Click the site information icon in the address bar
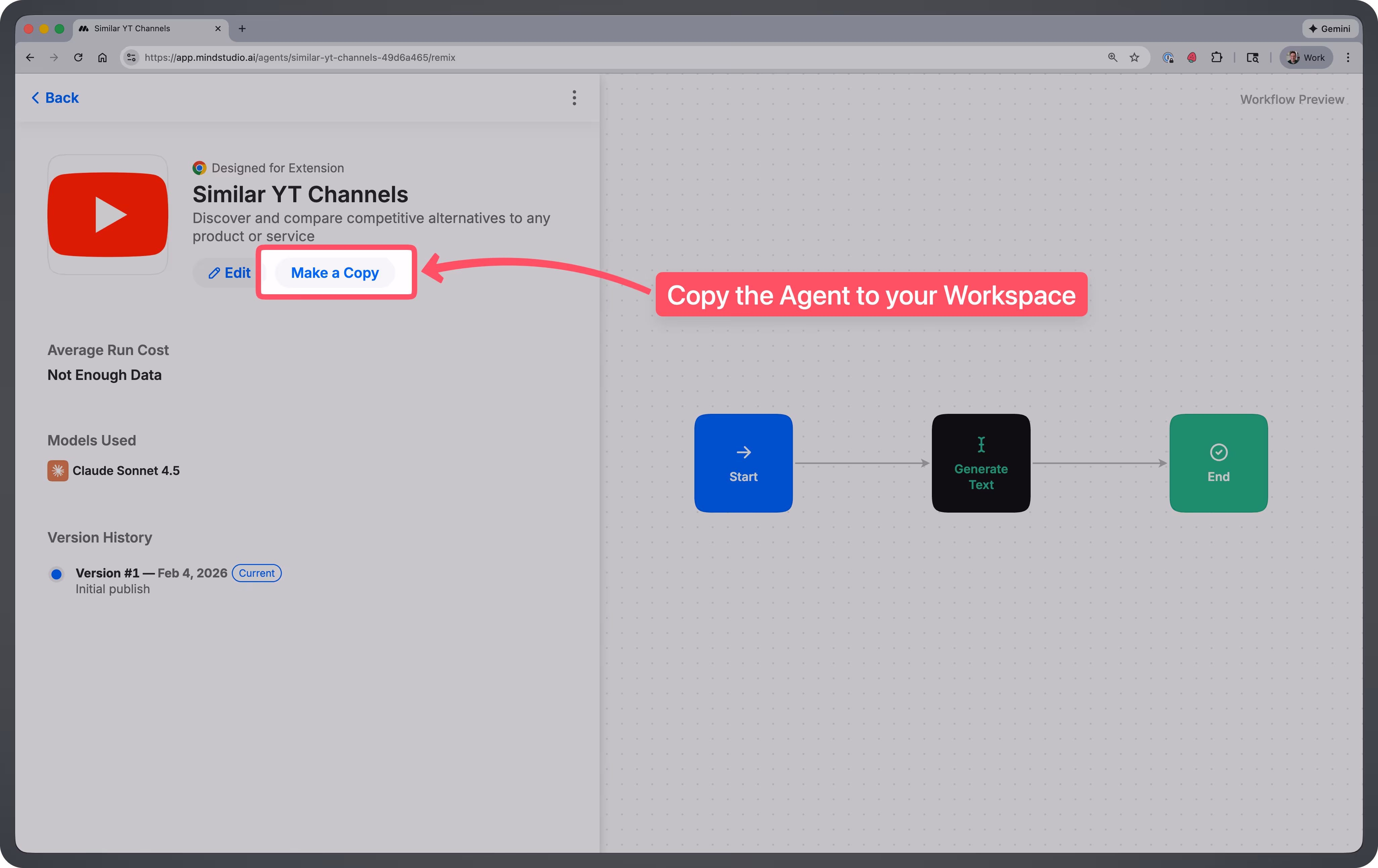This screenshot has height=868, width=1378. 131,57
